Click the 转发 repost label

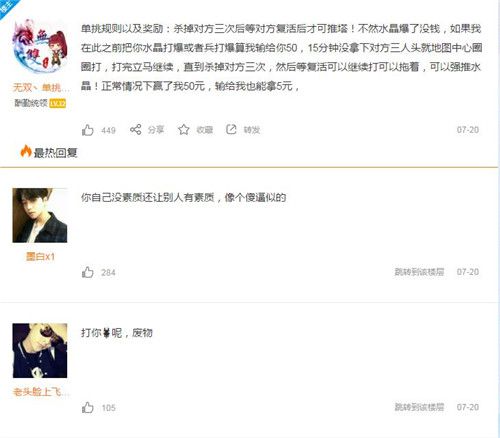pyautogui.click(x=252, y=130)
